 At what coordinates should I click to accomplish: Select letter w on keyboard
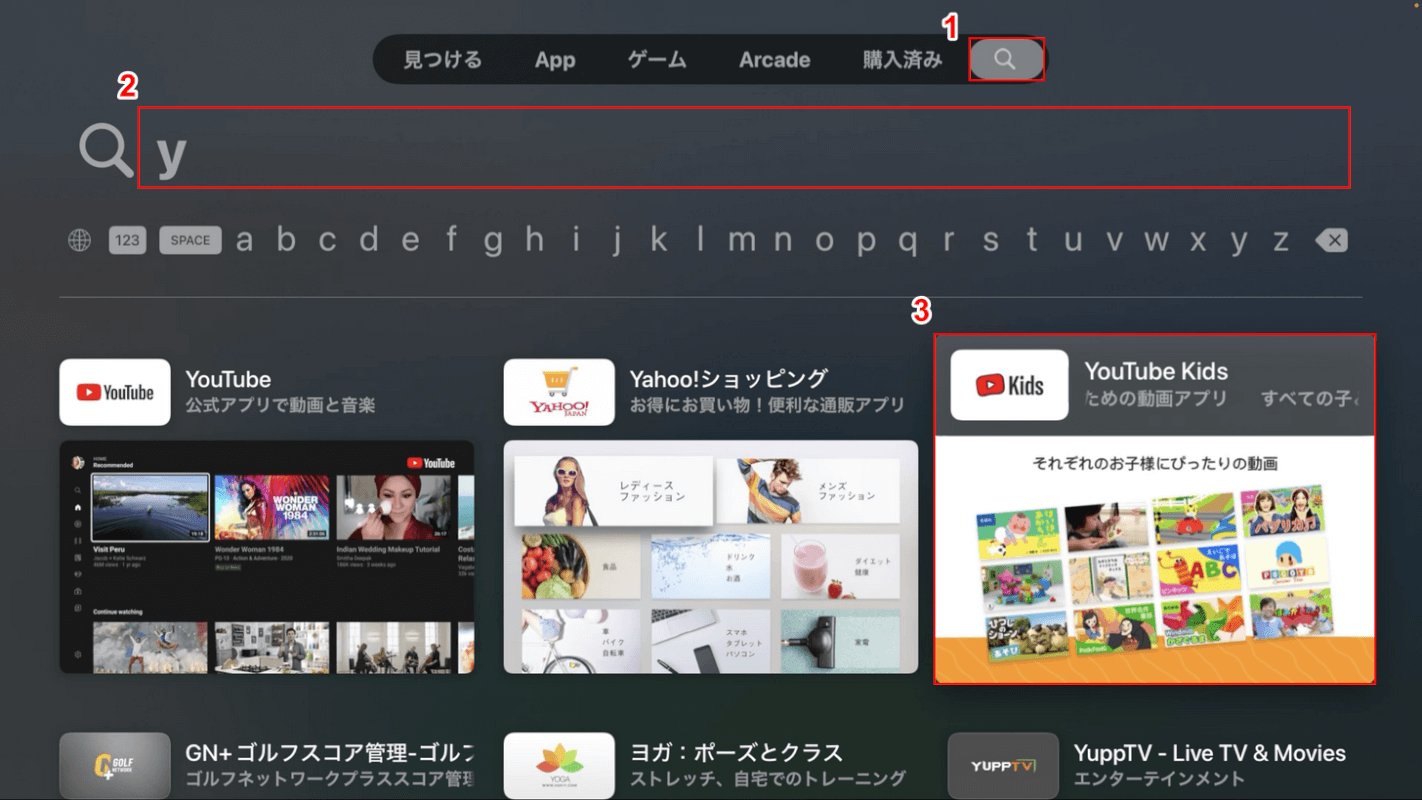pos(1156,241)
